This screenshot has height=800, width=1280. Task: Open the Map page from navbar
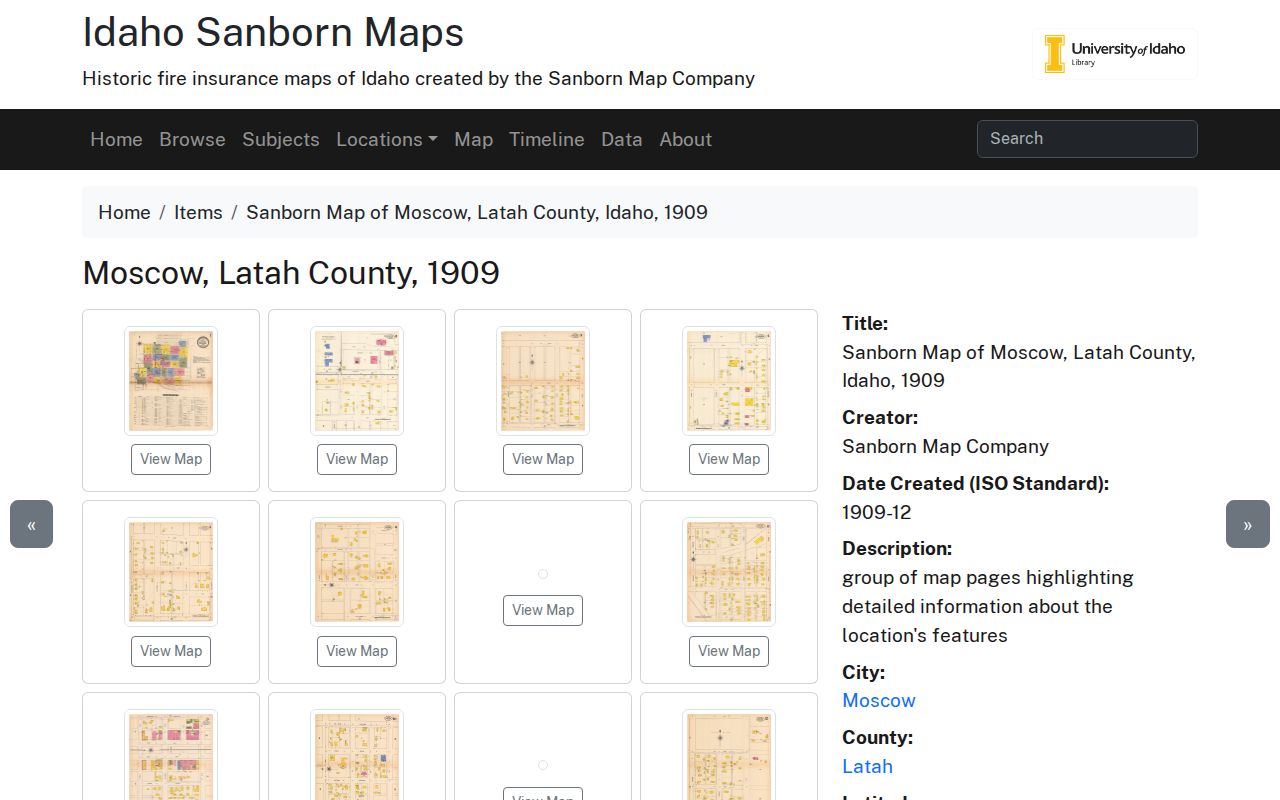click(x=473, y=139)
